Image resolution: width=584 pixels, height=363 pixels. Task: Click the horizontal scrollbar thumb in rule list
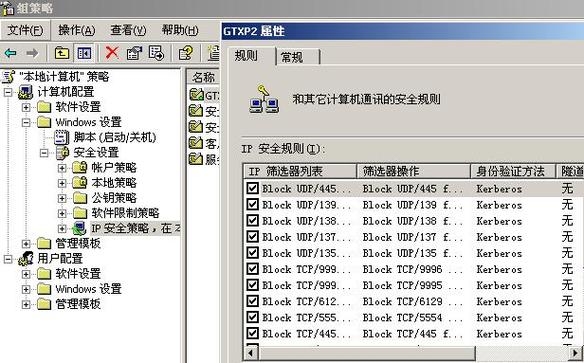(x=367, y=353)
